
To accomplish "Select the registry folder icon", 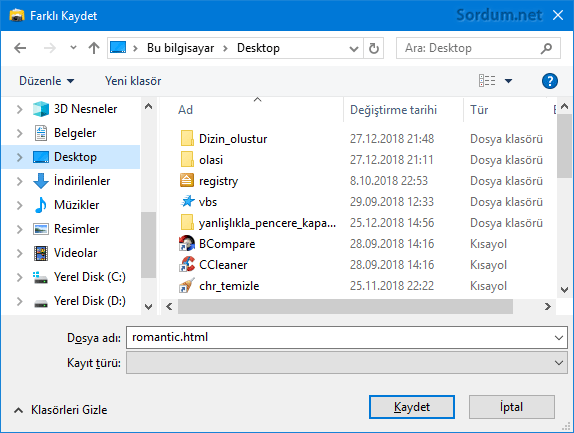I will point(187,180).
